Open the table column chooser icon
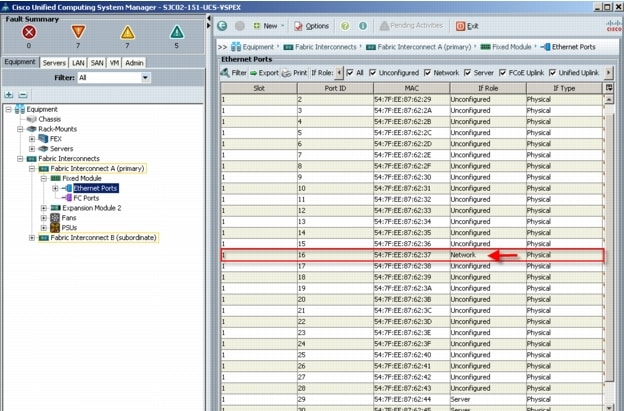This screenshot has width=624, height=411. [609, 88]
